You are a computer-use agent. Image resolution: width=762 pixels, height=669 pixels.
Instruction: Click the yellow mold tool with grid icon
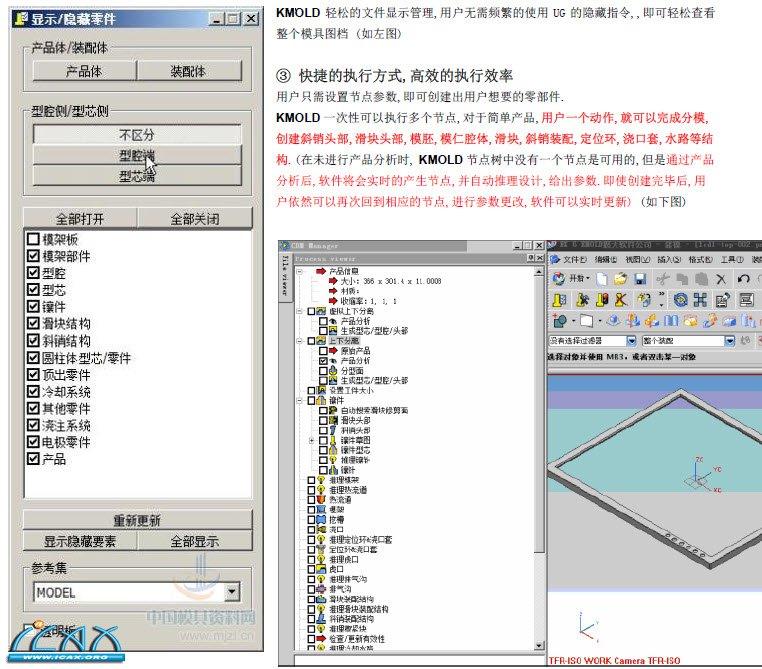[x=559, y=300]
